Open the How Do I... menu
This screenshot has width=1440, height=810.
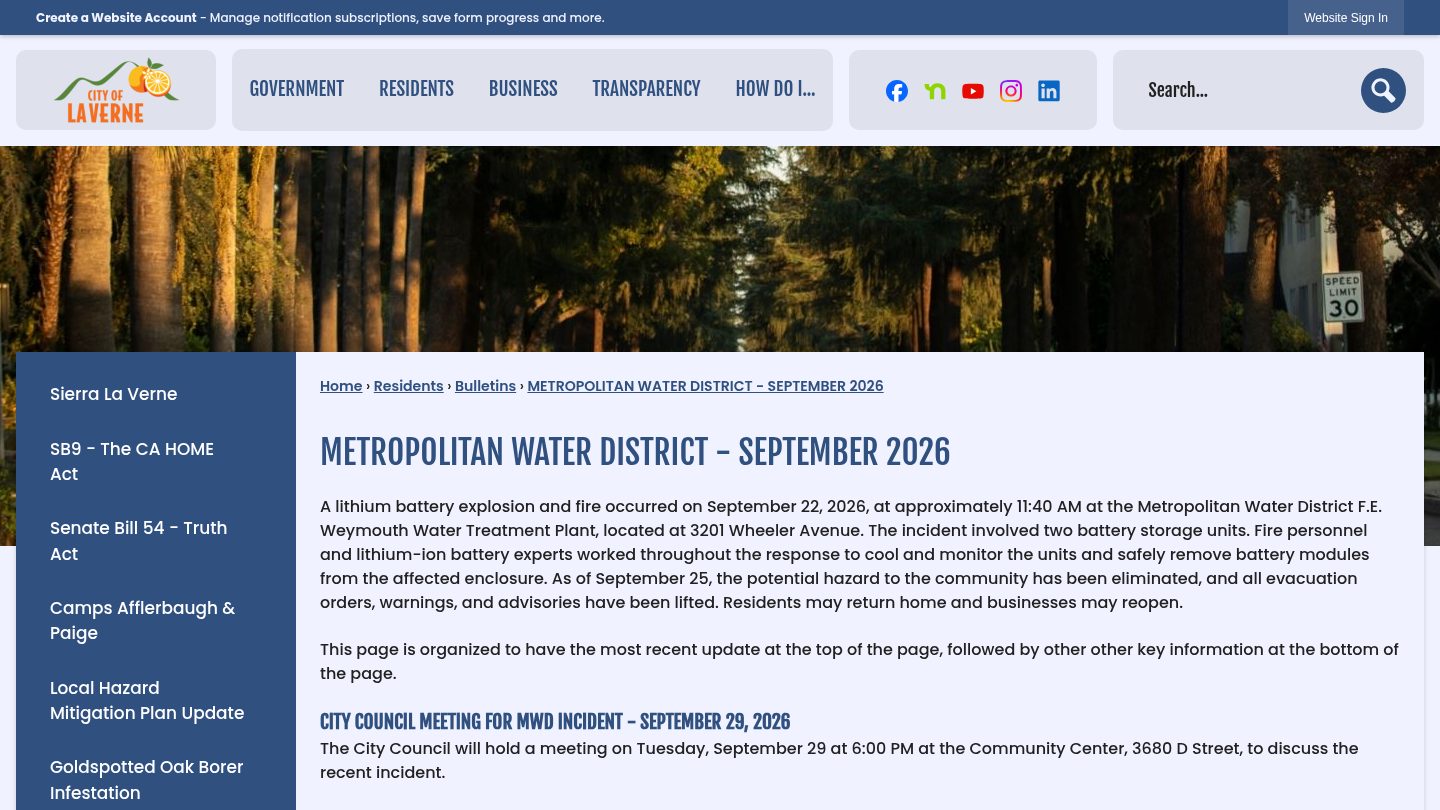coord(775,89)
